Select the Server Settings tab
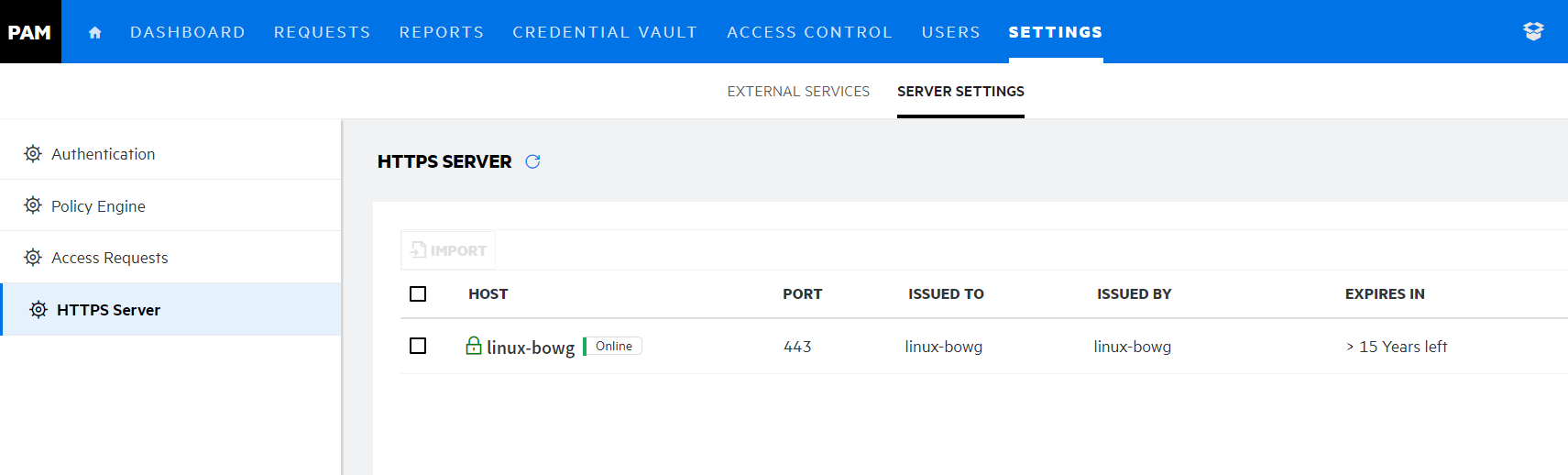This screenshot has height=475, width=1568. [960, 92]
